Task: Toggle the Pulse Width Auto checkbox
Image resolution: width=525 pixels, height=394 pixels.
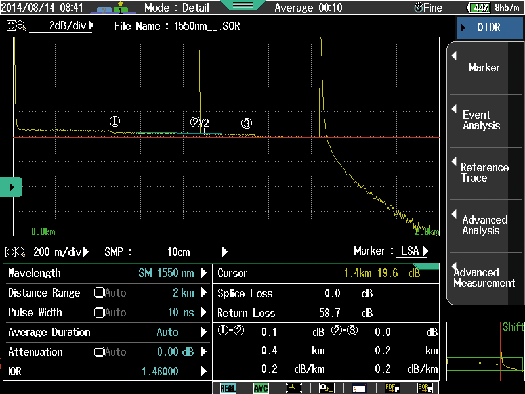Action: 99,312
